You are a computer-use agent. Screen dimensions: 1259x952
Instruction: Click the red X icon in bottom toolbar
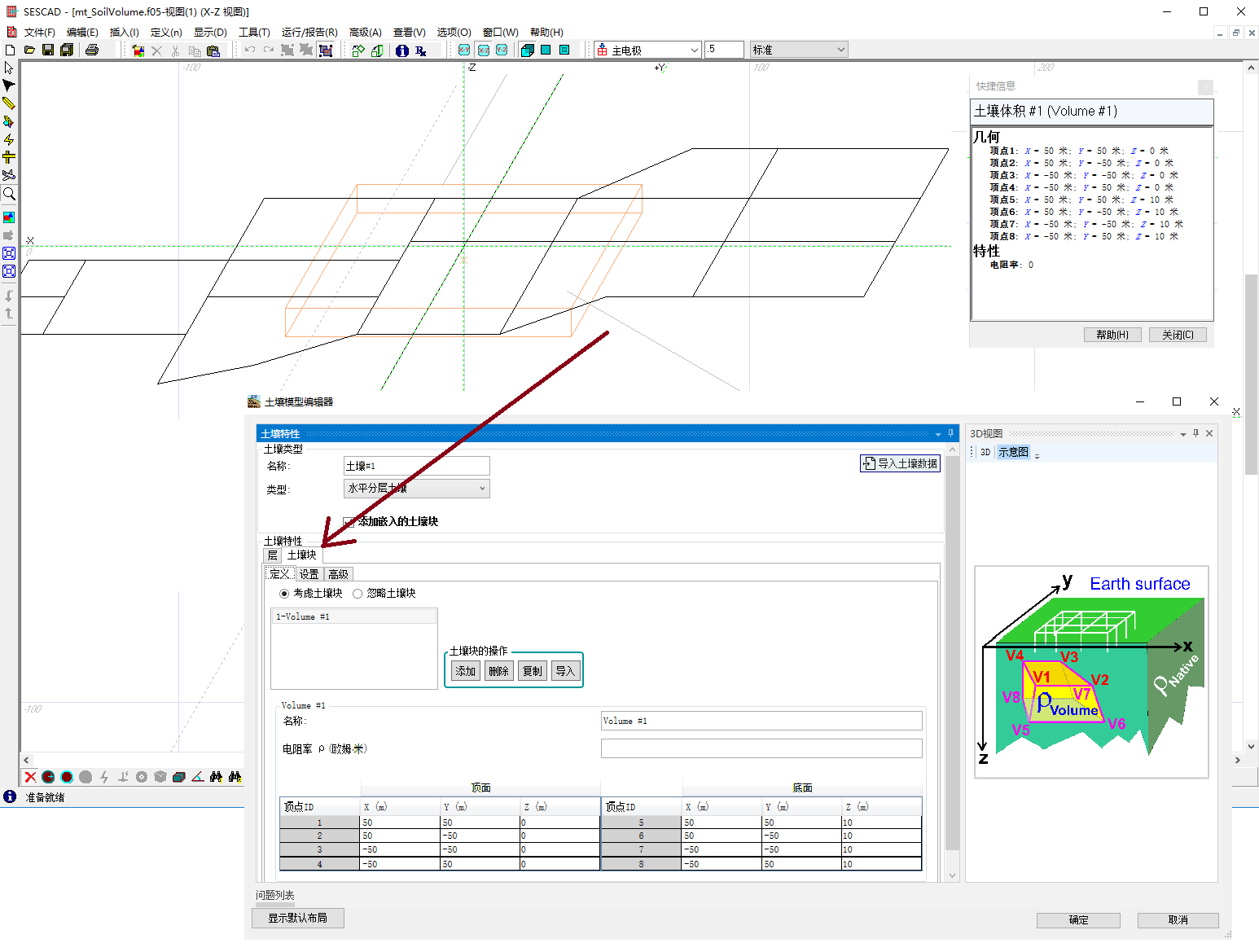coord(30,777)
